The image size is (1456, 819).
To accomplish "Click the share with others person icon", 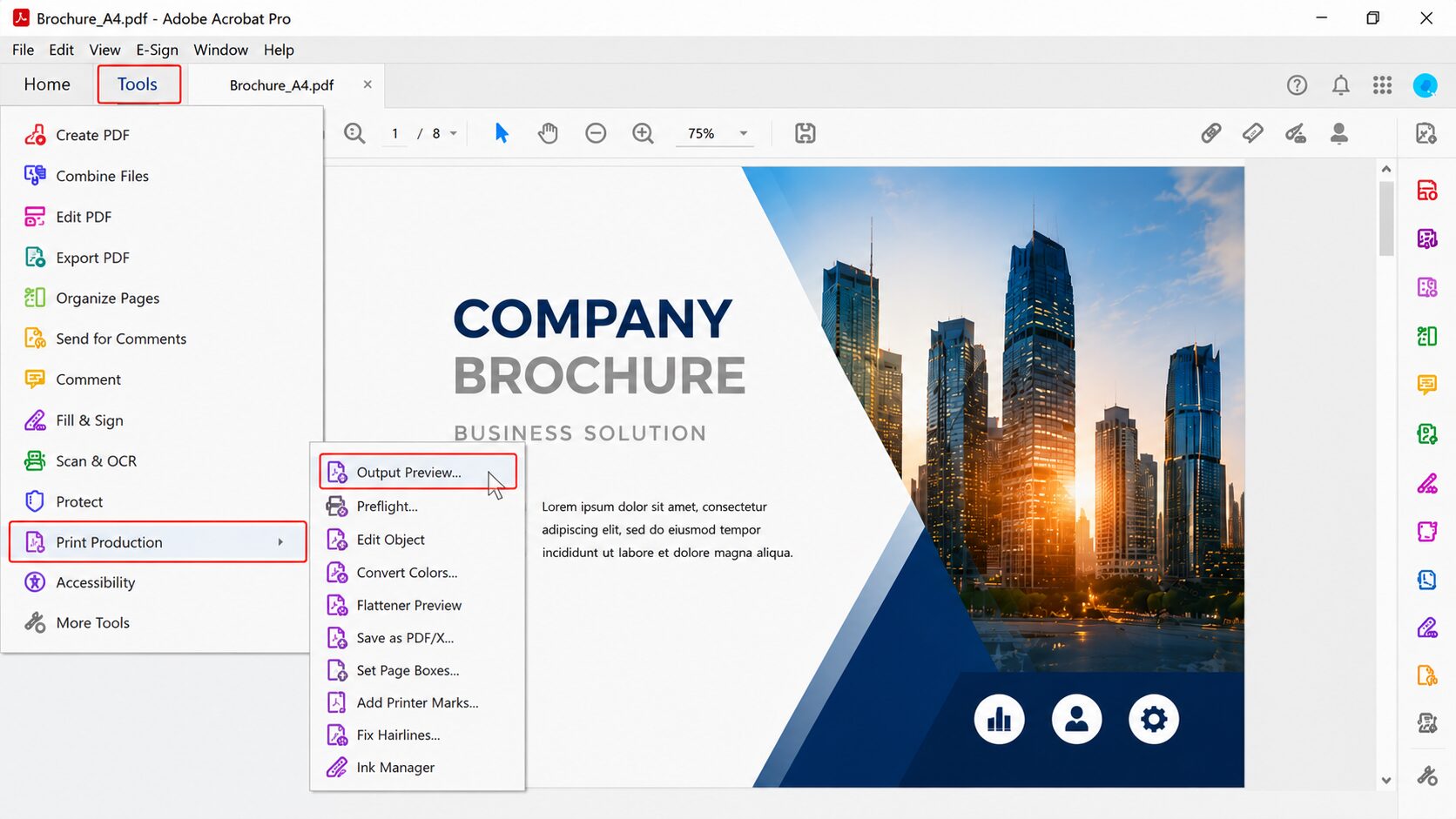I will point(1339,133).
